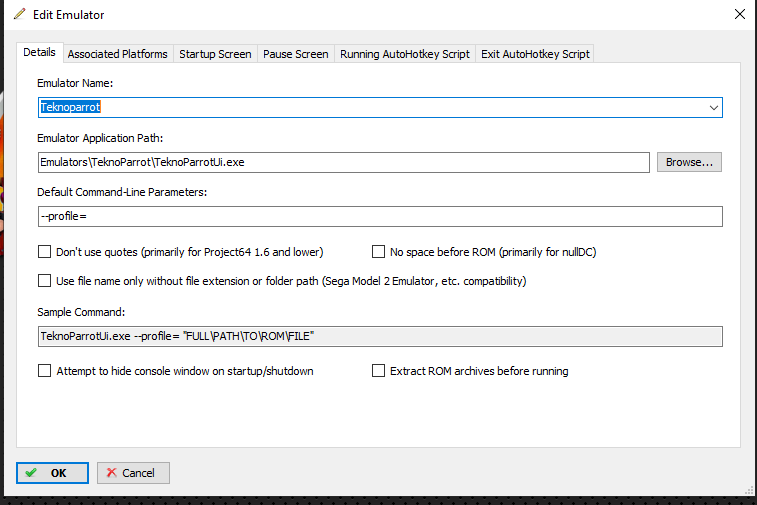This screenshot has width=757, height=505.
Task: Open the Associated Platforms tab
Action: pyautogui.click(x=117, y=54)
